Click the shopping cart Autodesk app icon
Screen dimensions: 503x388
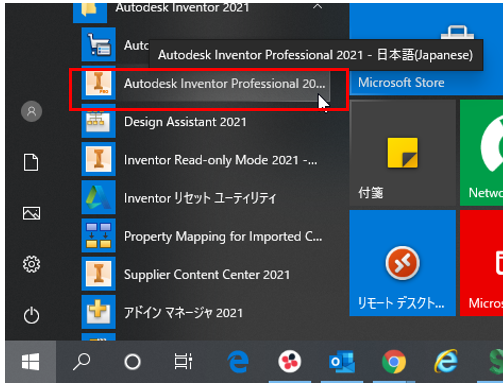pyautogui.click(x=99, y=45)
